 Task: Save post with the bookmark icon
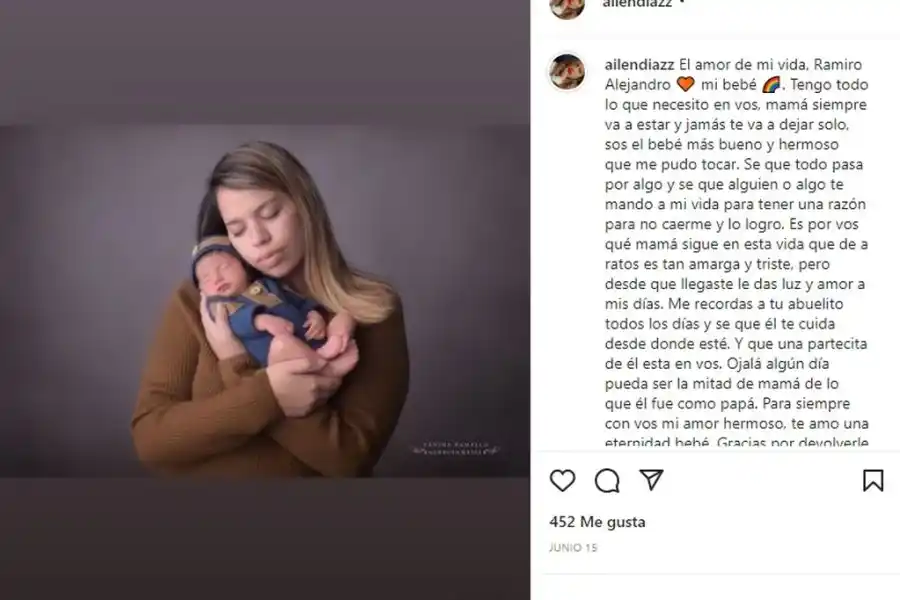(873, 481)
